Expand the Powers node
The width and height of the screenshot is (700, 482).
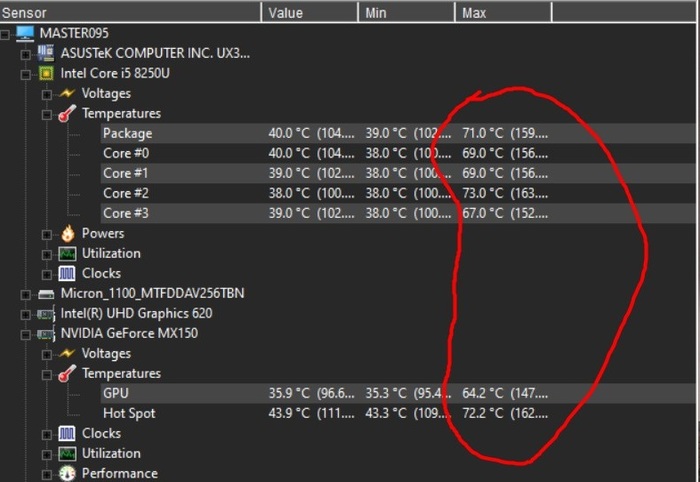point(46,235)
